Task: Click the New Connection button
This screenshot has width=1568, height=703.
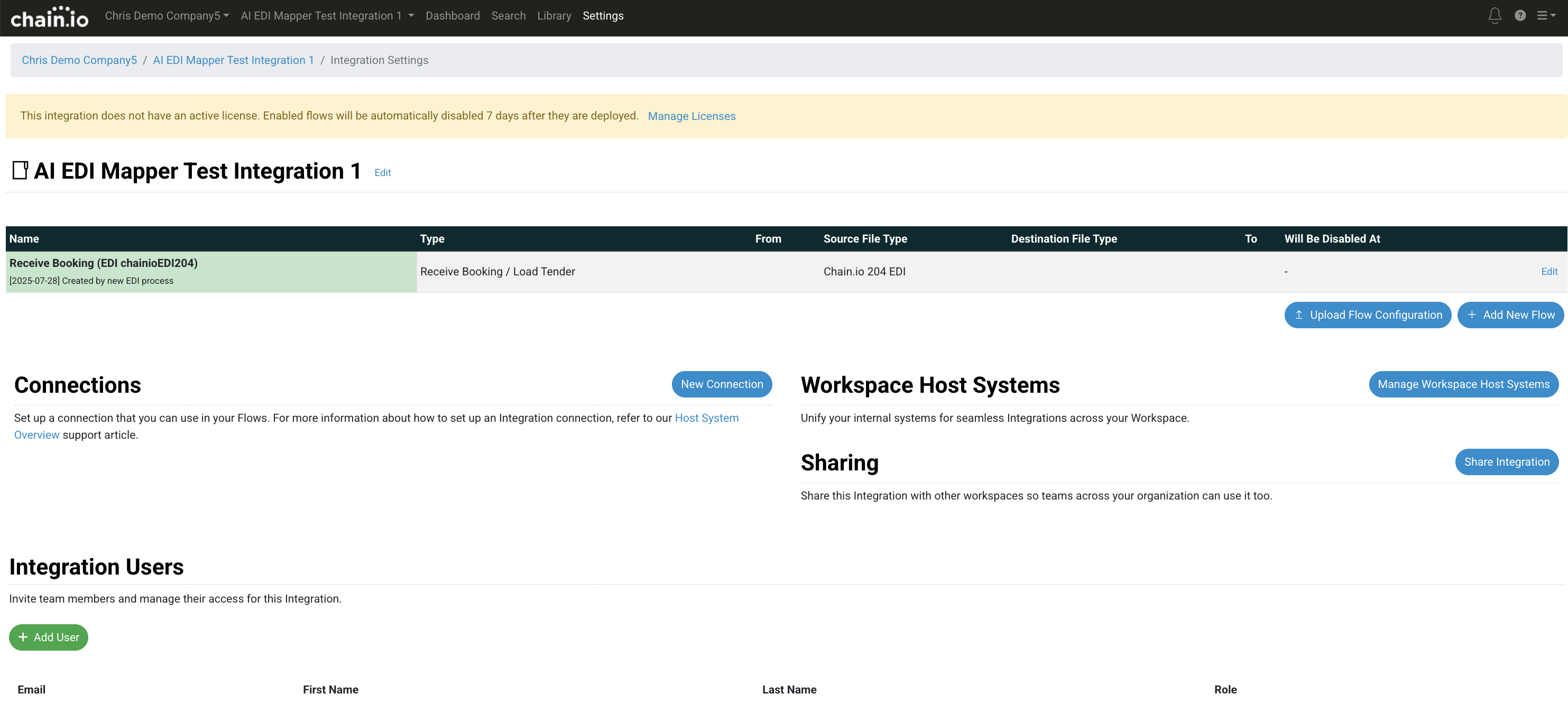Action: point(721,384)
